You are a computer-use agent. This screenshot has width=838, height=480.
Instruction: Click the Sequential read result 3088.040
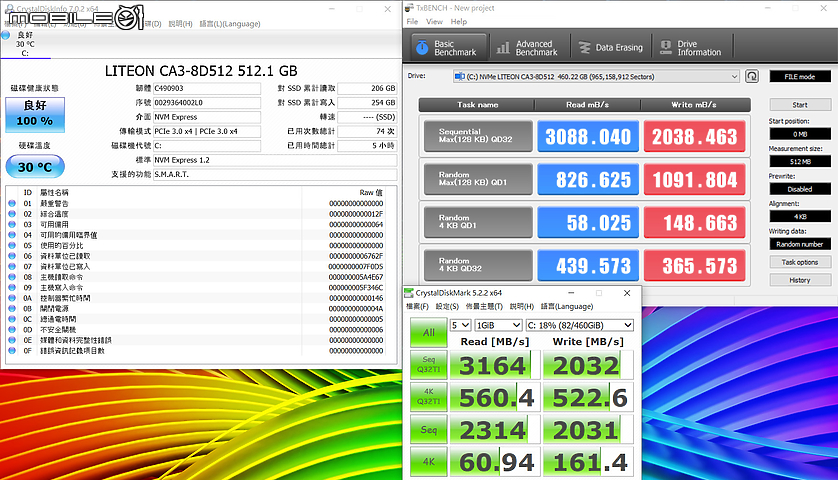click(588, 136)
